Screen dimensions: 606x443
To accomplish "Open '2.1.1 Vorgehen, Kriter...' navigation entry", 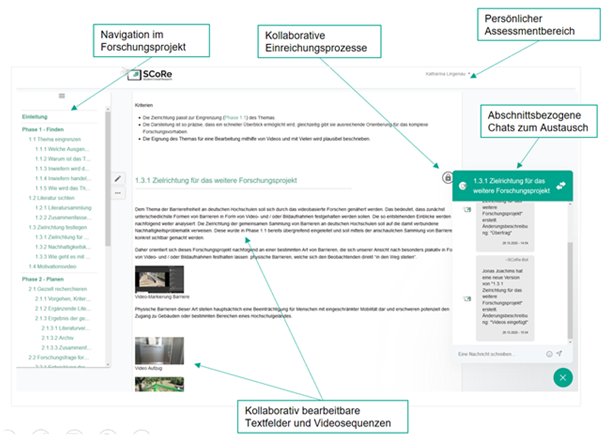I will click(x=63, y=299).
